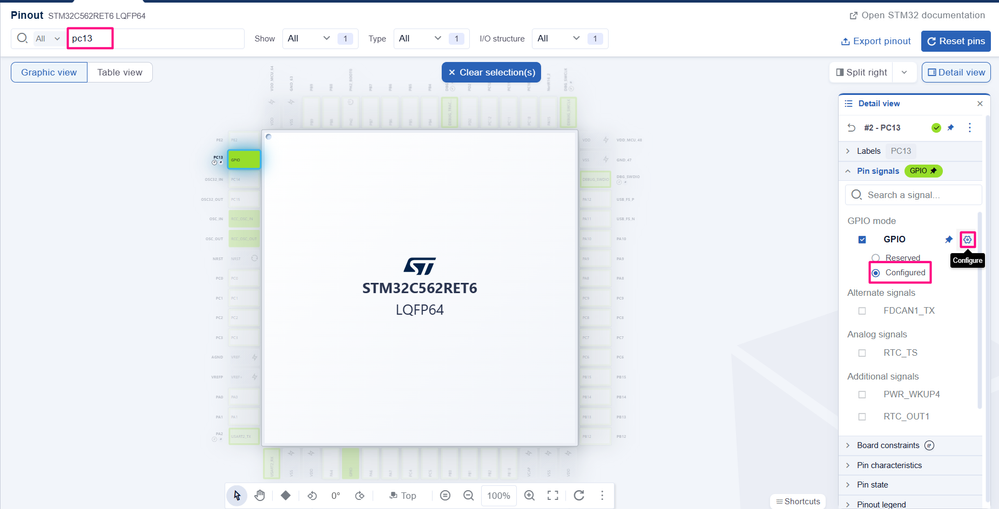Click the USART2_TX pin PA2 on chip

244,436
